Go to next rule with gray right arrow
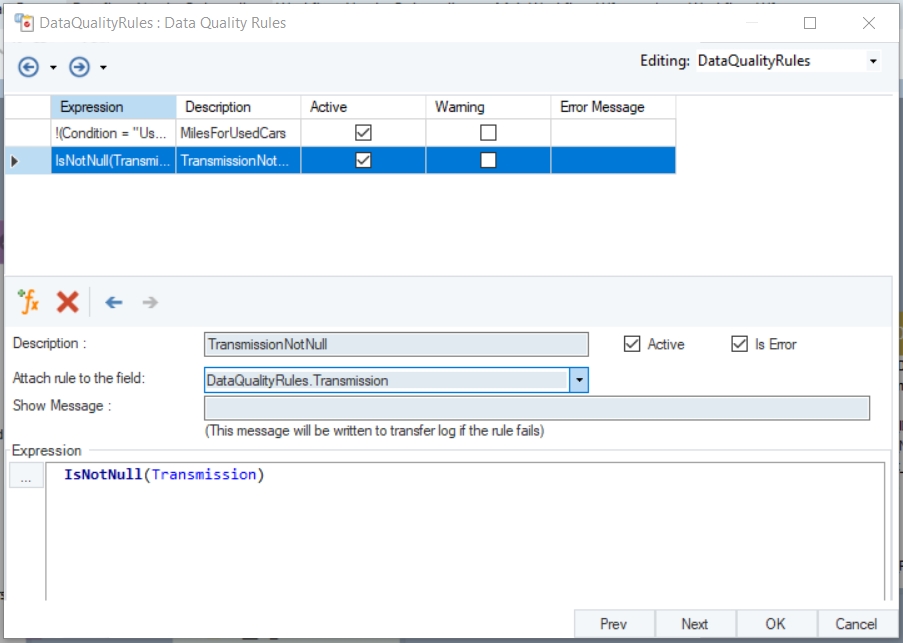Screen dimensions: 903x643 tap(150, 302)
